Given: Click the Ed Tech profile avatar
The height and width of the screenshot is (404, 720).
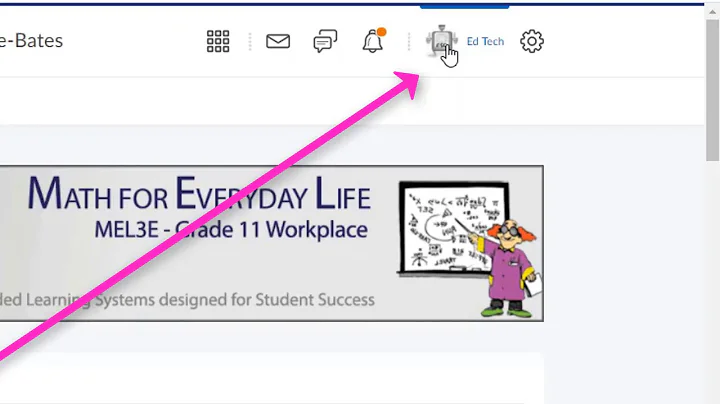Looking at the screenshot, I should [x=441, y=41].
